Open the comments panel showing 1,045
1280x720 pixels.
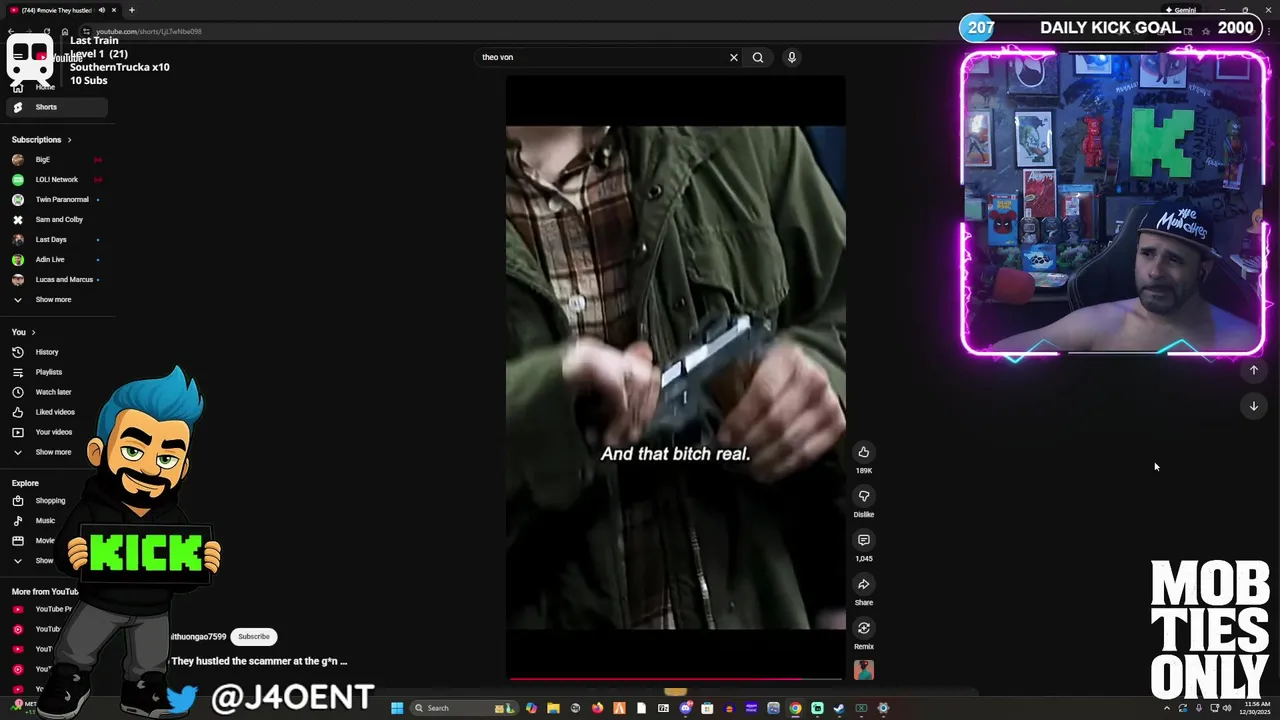click(864, 540)
